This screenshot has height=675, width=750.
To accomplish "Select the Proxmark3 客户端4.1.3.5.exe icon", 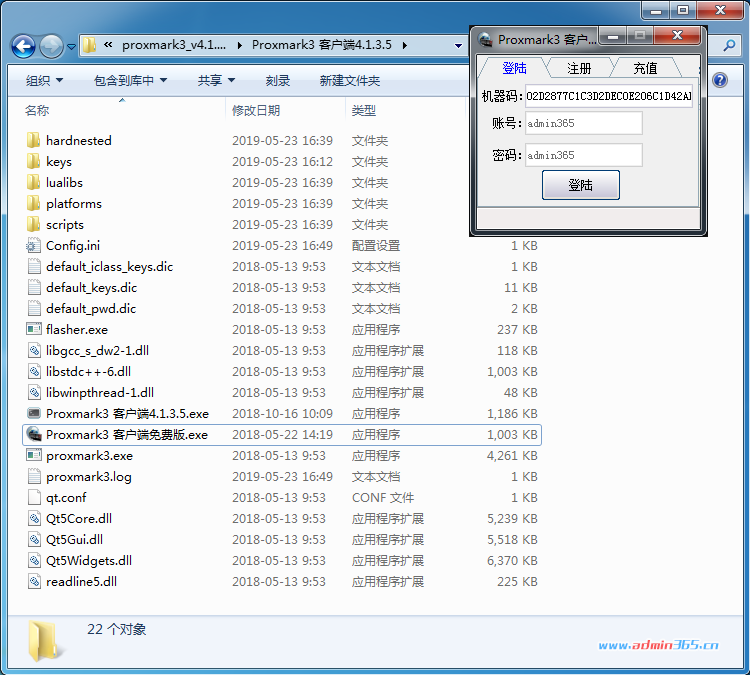I will coord(34,413).
